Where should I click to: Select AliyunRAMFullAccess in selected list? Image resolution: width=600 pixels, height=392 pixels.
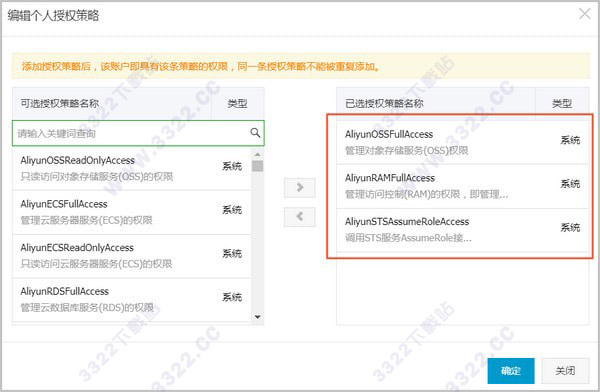click(462, 186)
